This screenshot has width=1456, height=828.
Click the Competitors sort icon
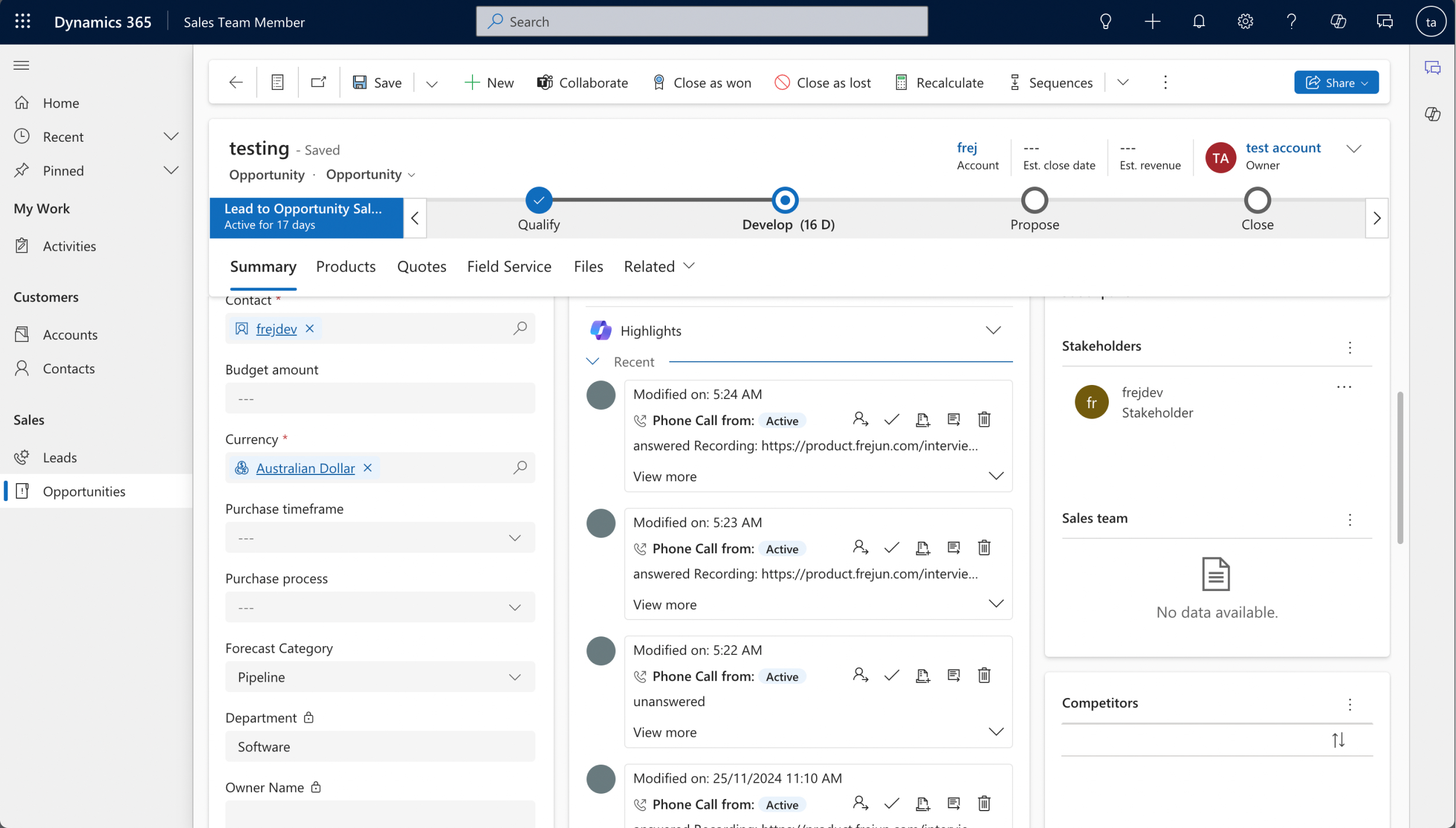(x=1339, y=740)
